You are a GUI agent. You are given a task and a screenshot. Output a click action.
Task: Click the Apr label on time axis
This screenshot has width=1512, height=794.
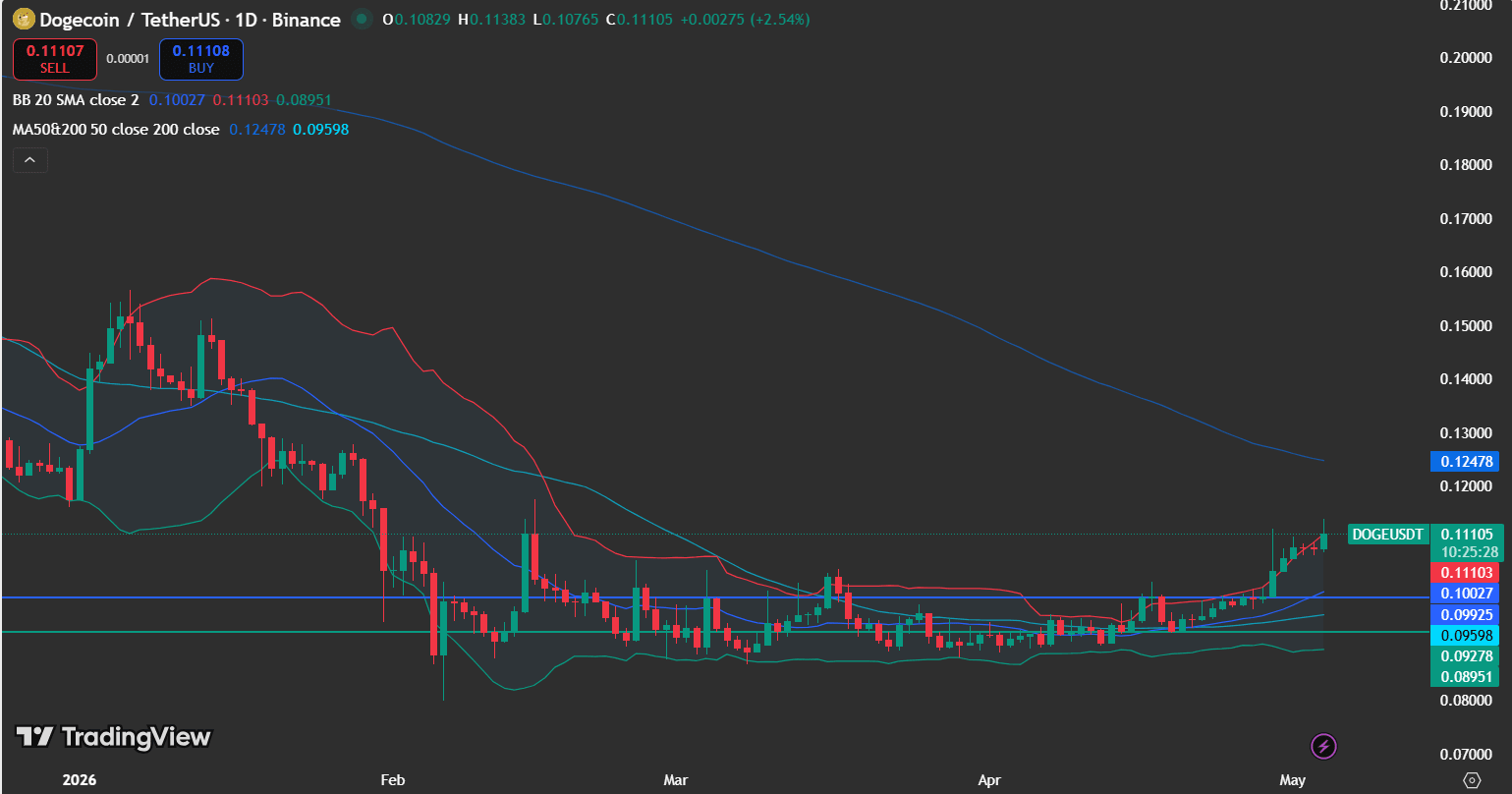989,780
